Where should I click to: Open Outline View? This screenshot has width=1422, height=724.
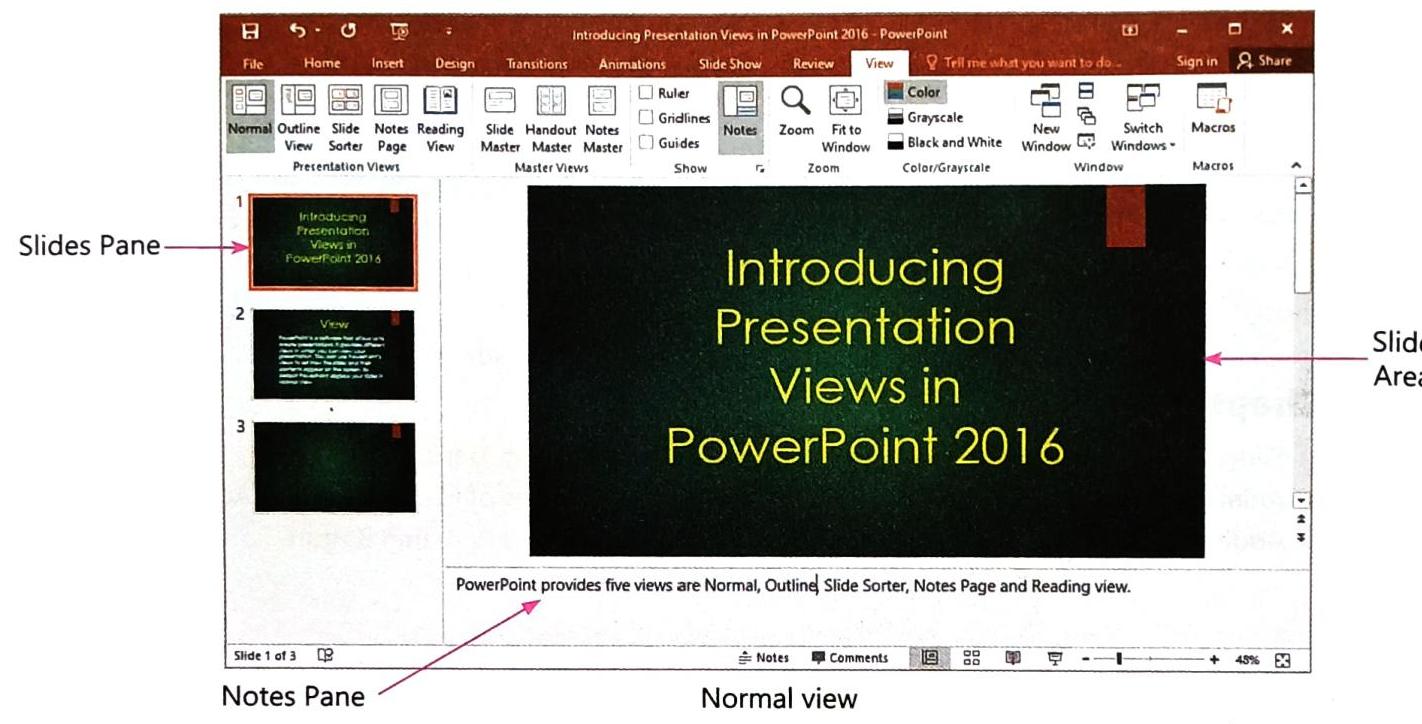(x=299, y=117)
